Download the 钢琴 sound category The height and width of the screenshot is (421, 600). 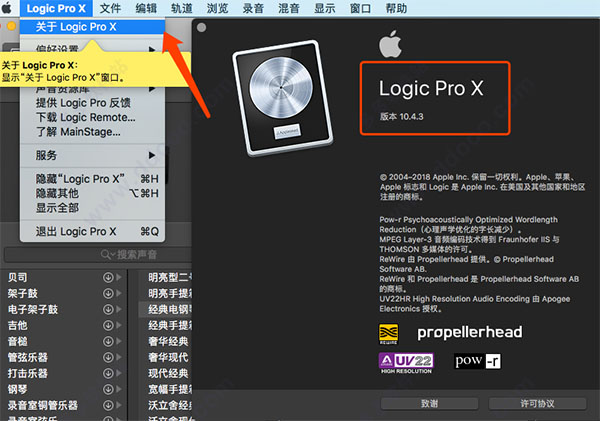pyautogui.click(x=108, y=389)
